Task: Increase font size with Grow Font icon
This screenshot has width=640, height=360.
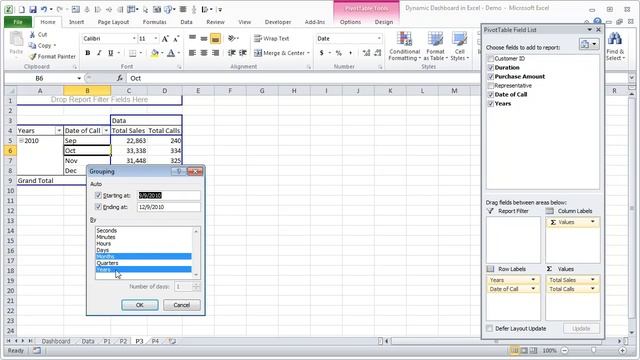Action: coord(165,39)
